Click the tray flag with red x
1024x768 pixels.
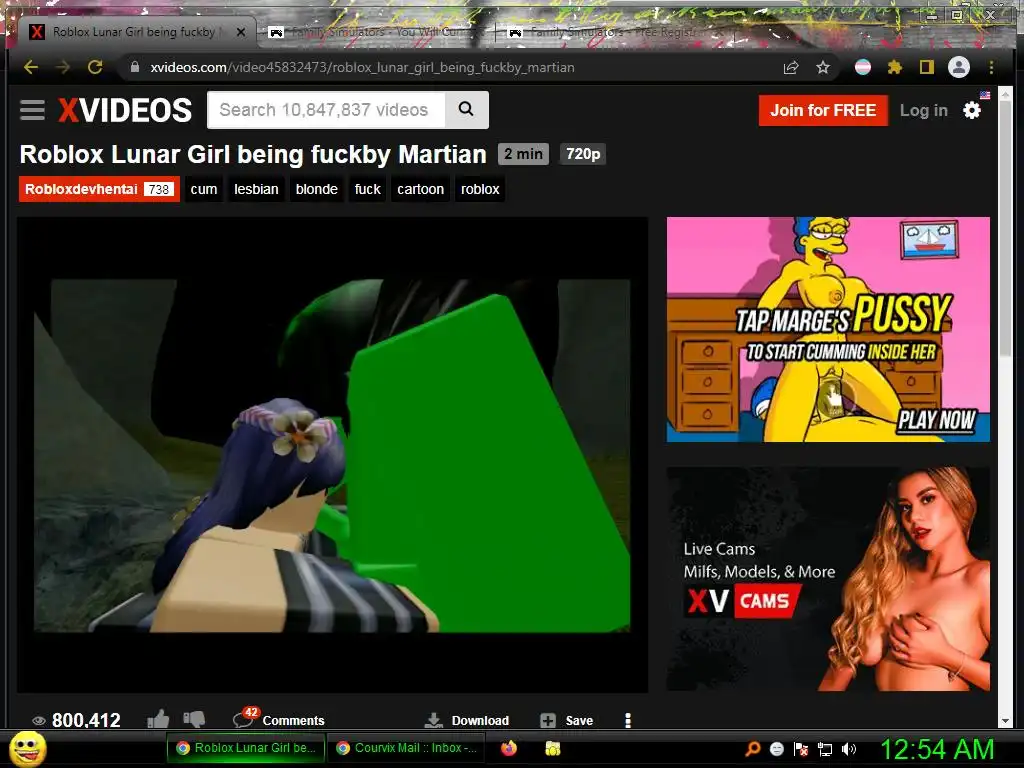tap(801, 749)
